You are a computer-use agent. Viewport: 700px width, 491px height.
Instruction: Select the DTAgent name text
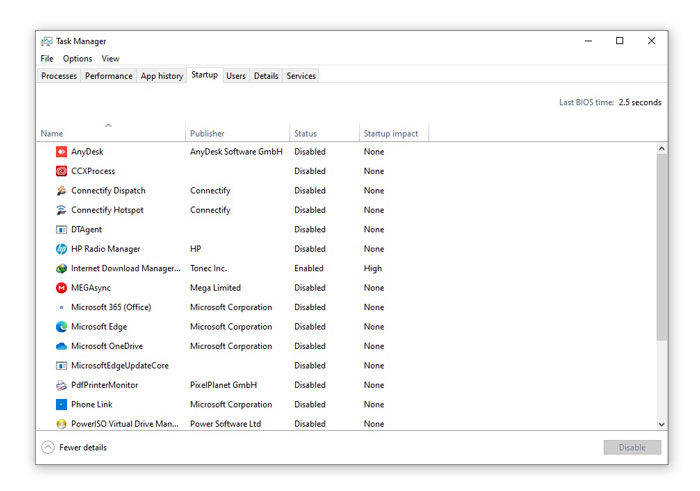87,229
